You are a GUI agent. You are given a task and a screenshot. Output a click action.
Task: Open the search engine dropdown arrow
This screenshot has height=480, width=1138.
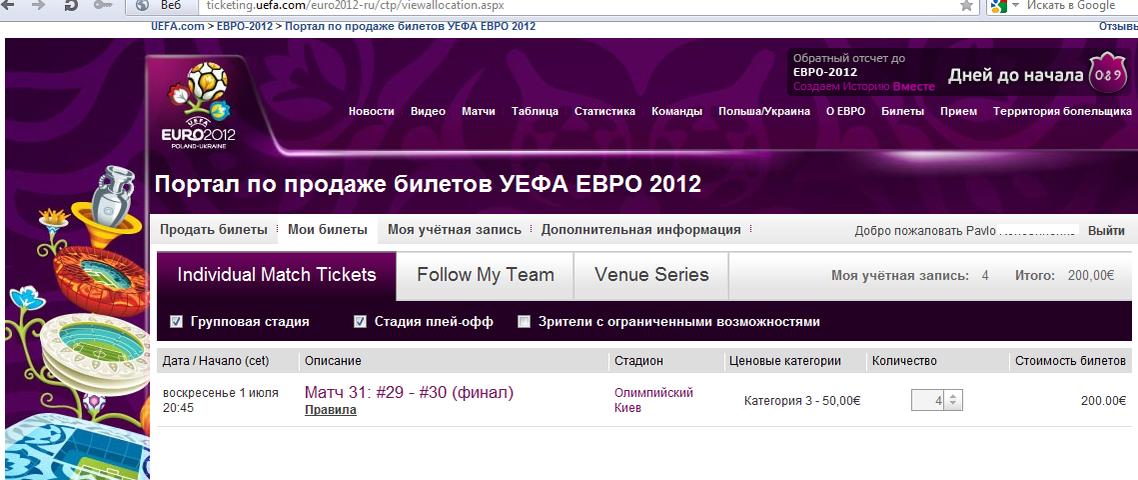[1015, 6]
